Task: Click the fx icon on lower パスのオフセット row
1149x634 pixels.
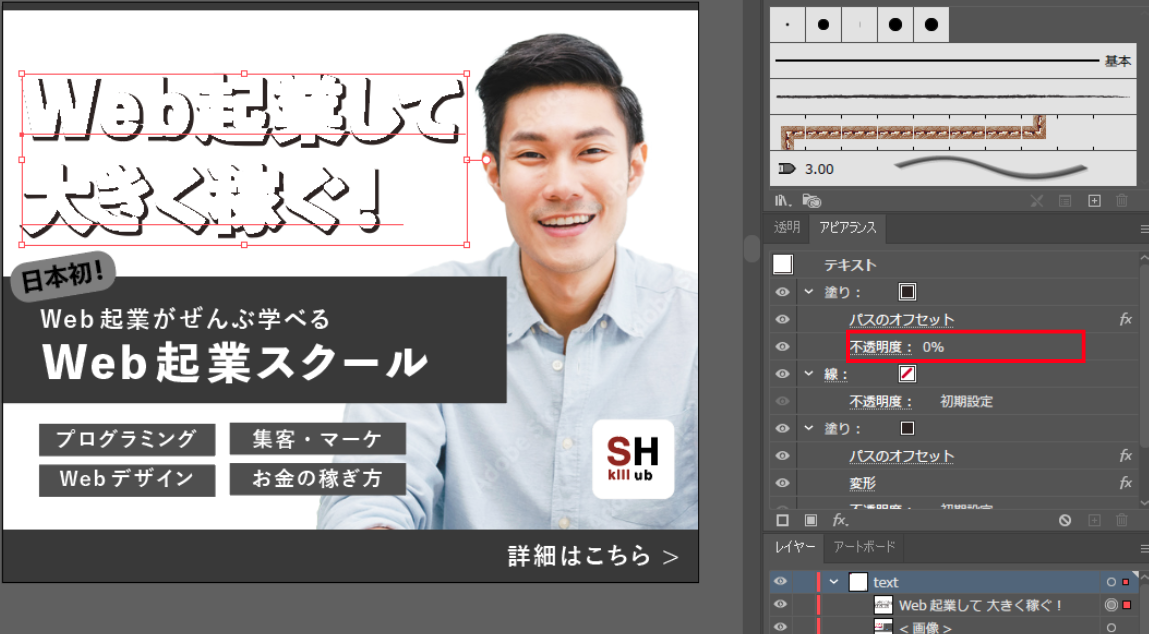Action: click(x=1126, y=455)
